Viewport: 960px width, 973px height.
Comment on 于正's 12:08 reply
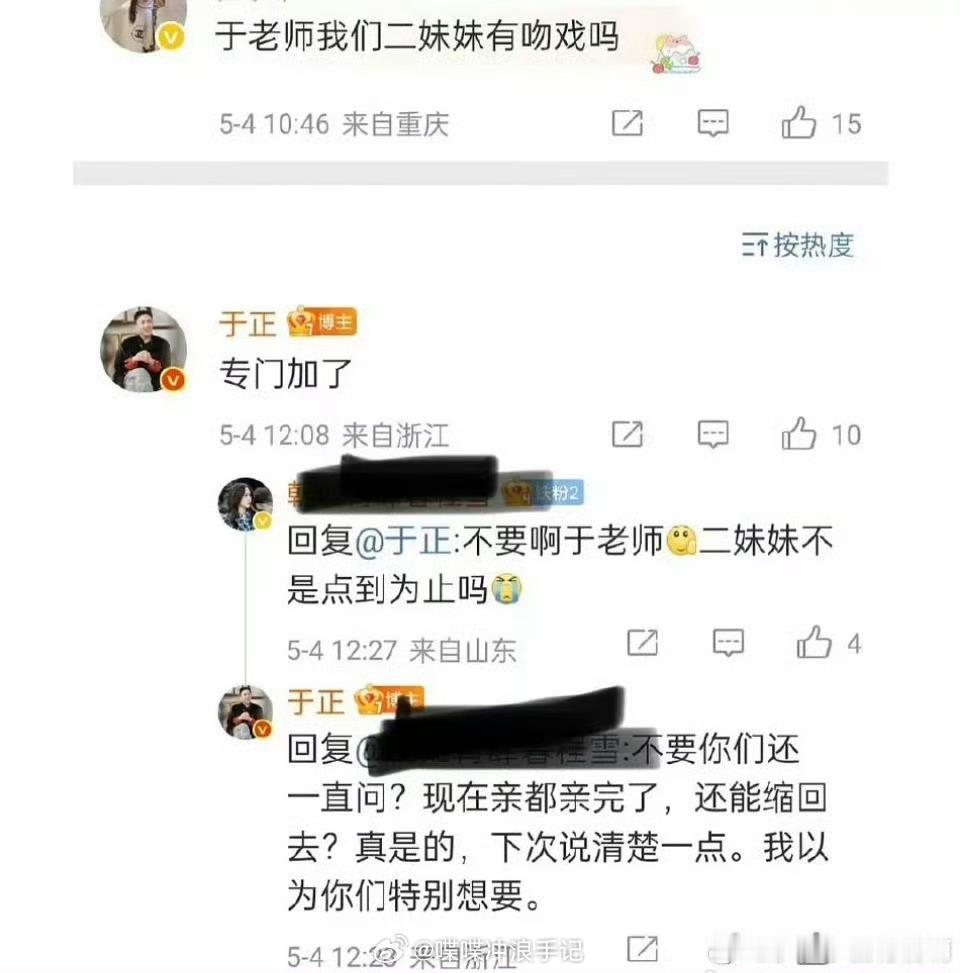[713, 434]
